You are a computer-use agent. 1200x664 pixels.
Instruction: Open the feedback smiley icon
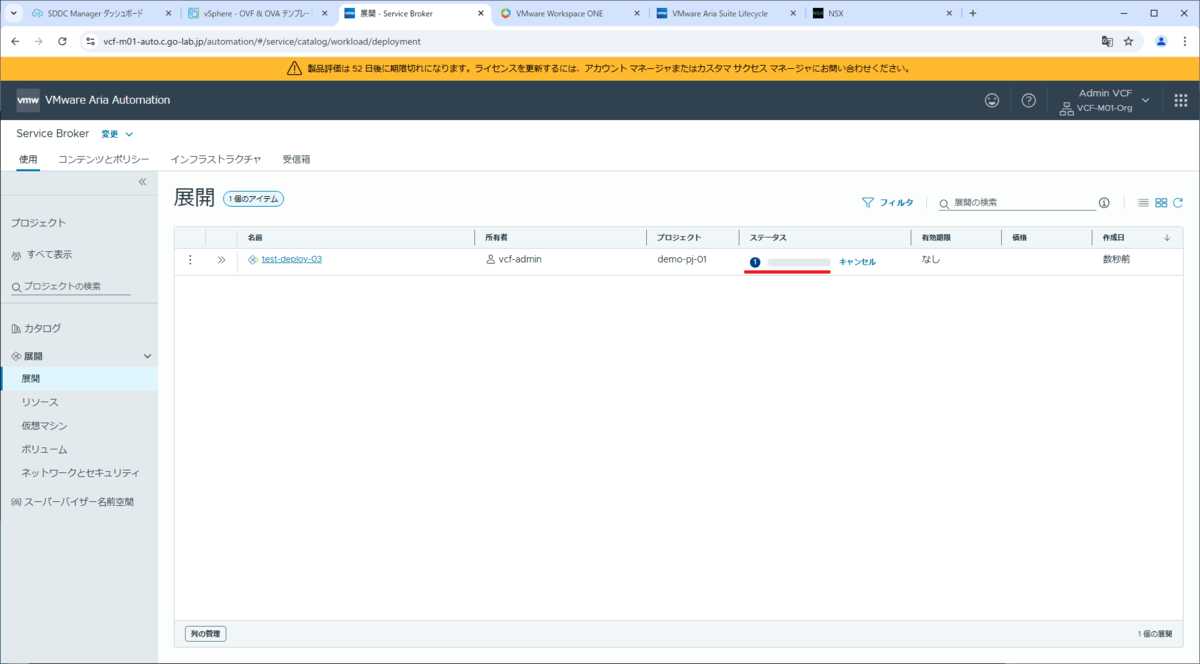[992, 100]
